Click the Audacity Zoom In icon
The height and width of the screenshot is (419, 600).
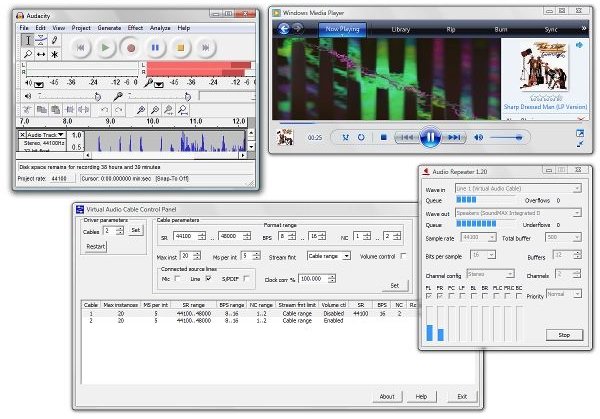[x=141, y=110]
